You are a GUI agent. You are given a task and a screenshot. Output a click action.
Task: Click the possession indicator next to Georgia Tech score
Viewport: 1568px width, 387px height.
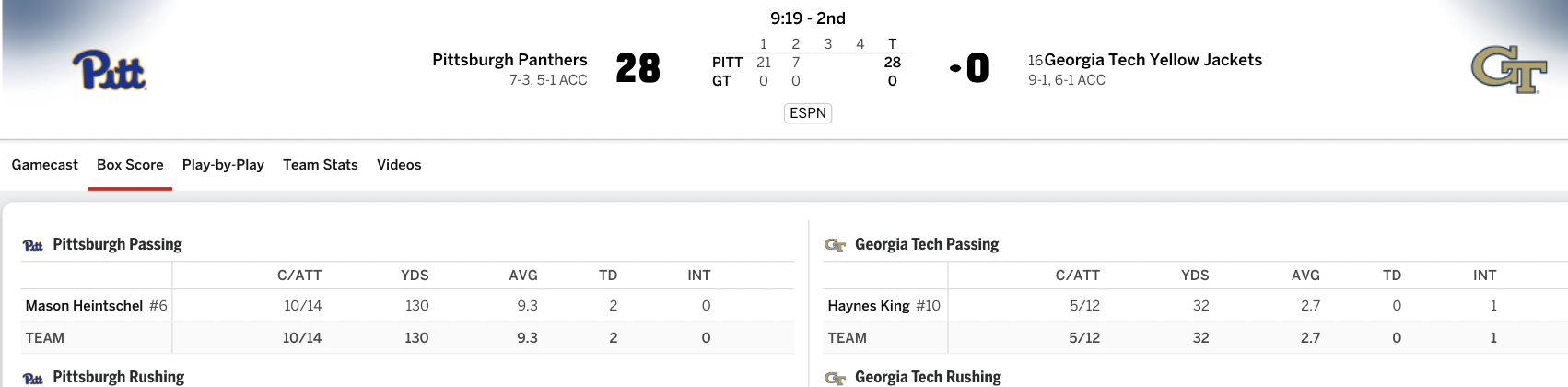tap(955, 68)
